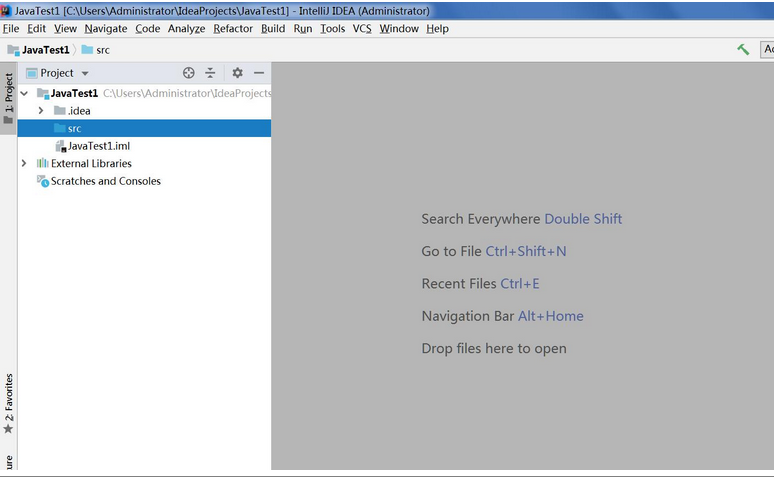Open the Edit menu
The image size is (774, 477).
click(x=37, y=29)
